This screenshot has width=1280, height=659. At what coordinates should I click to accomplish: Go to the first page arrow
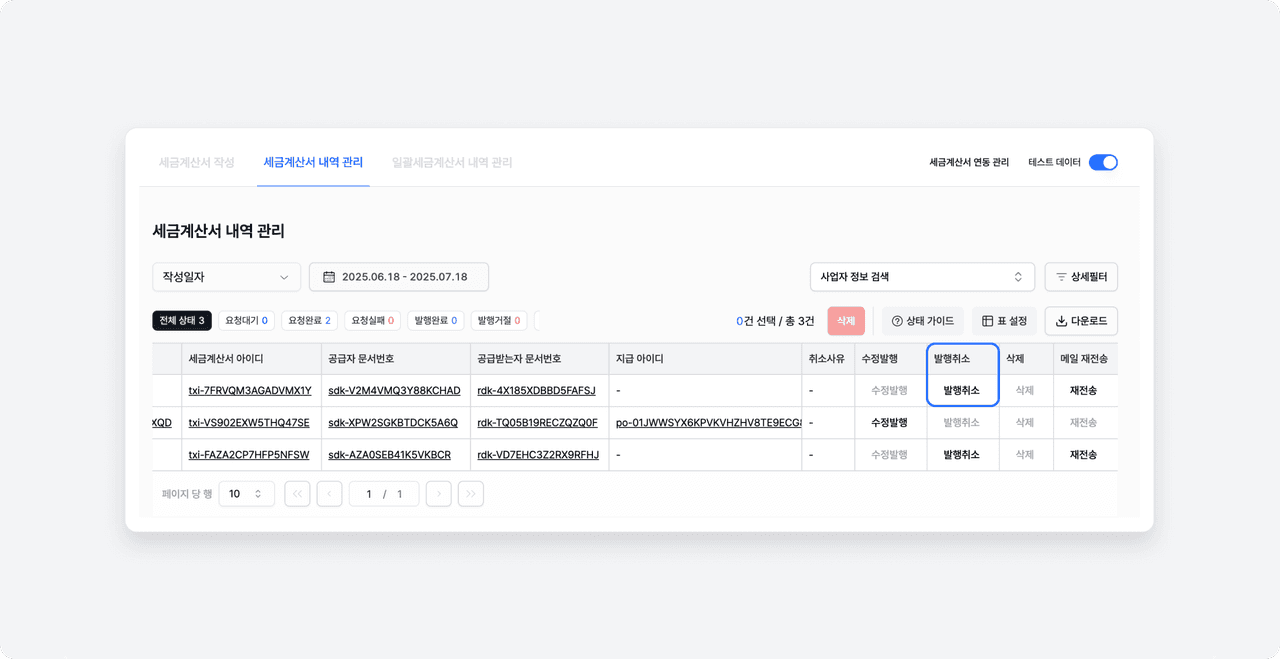point(297,494)
